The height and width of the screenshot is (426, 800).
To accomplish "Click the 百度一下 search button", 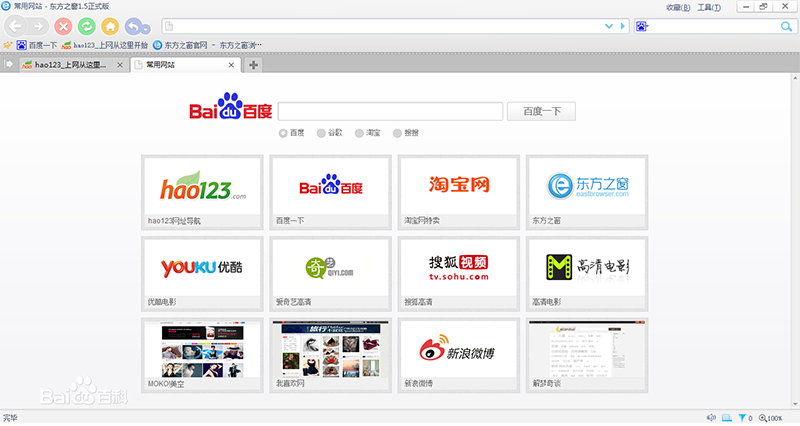I will tap(541, 111).
